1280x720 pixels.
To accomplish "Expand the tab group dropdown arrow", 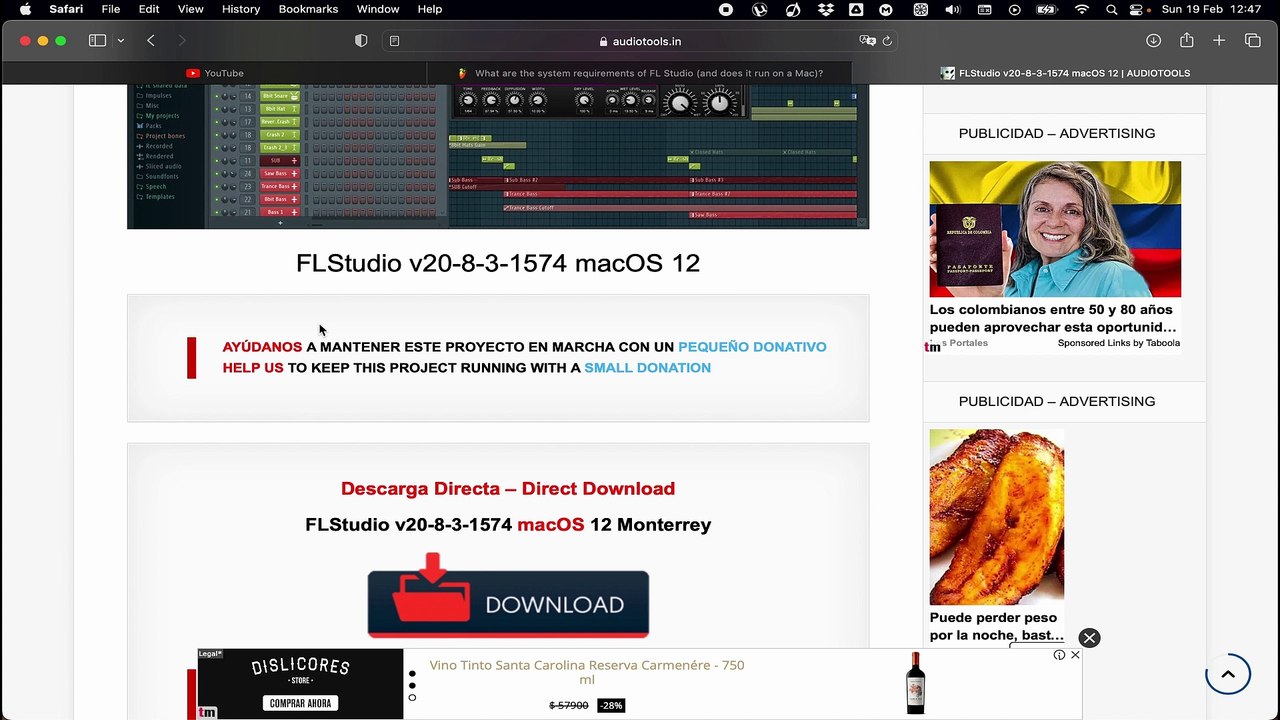I will point(120,41).
